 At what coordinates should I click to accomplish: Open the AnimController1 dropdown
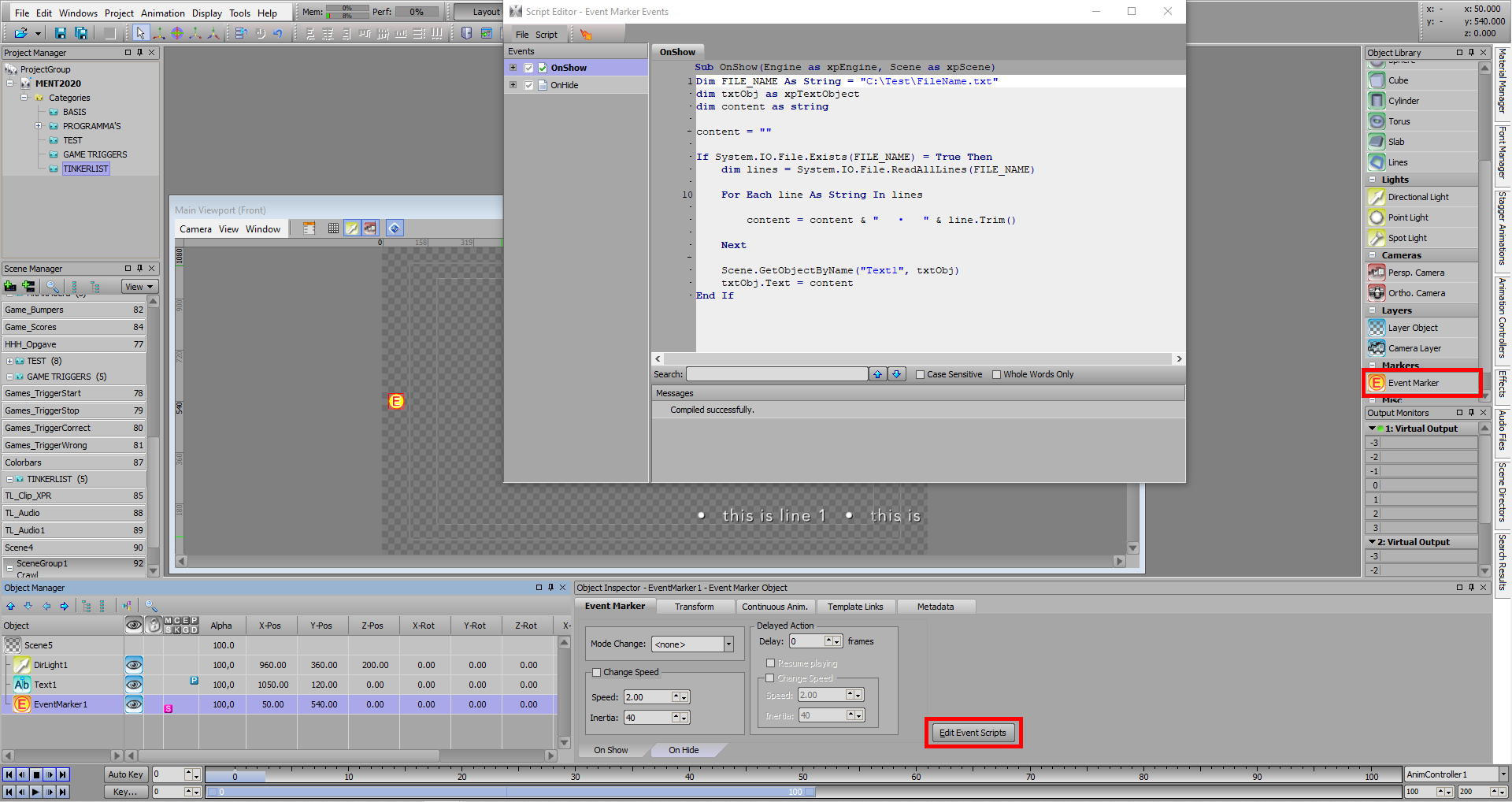coord(1503,775)
